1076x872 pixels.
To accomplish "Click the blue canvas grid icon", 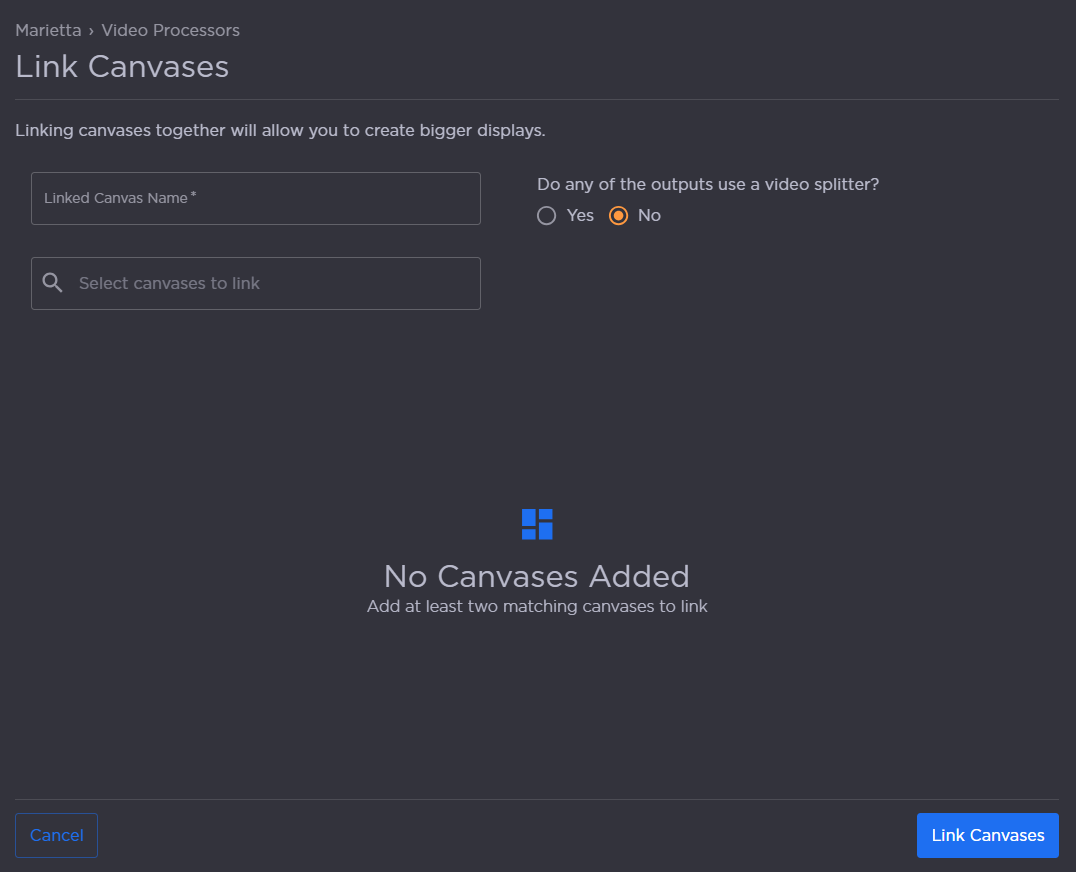I will coord(537,524).
